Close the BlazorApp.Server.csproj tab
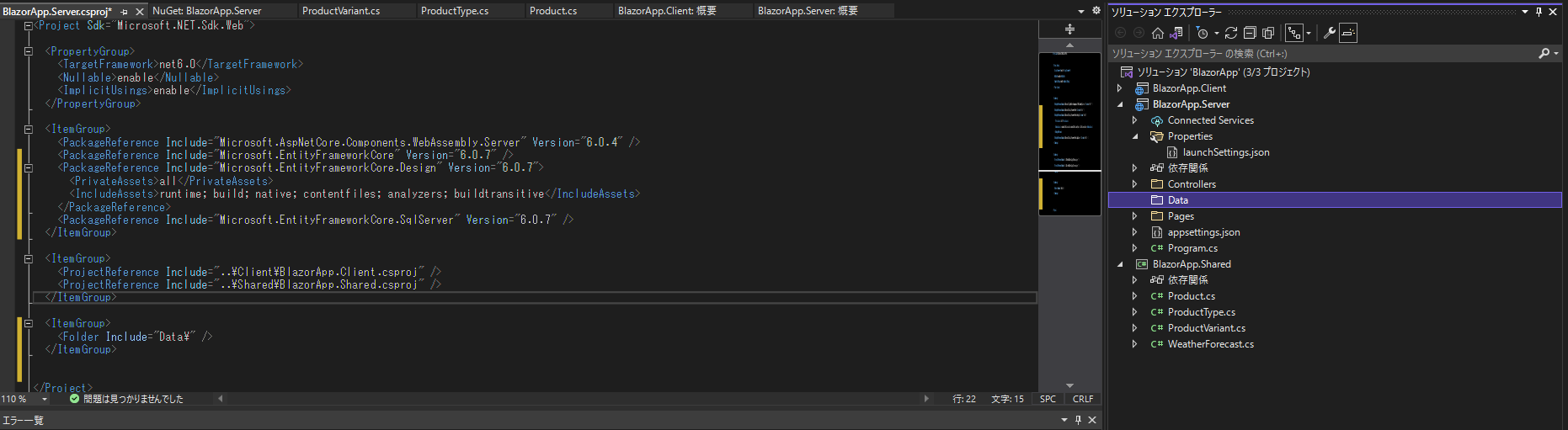This screenshot has height=430, width=1568. click(140, 12)
